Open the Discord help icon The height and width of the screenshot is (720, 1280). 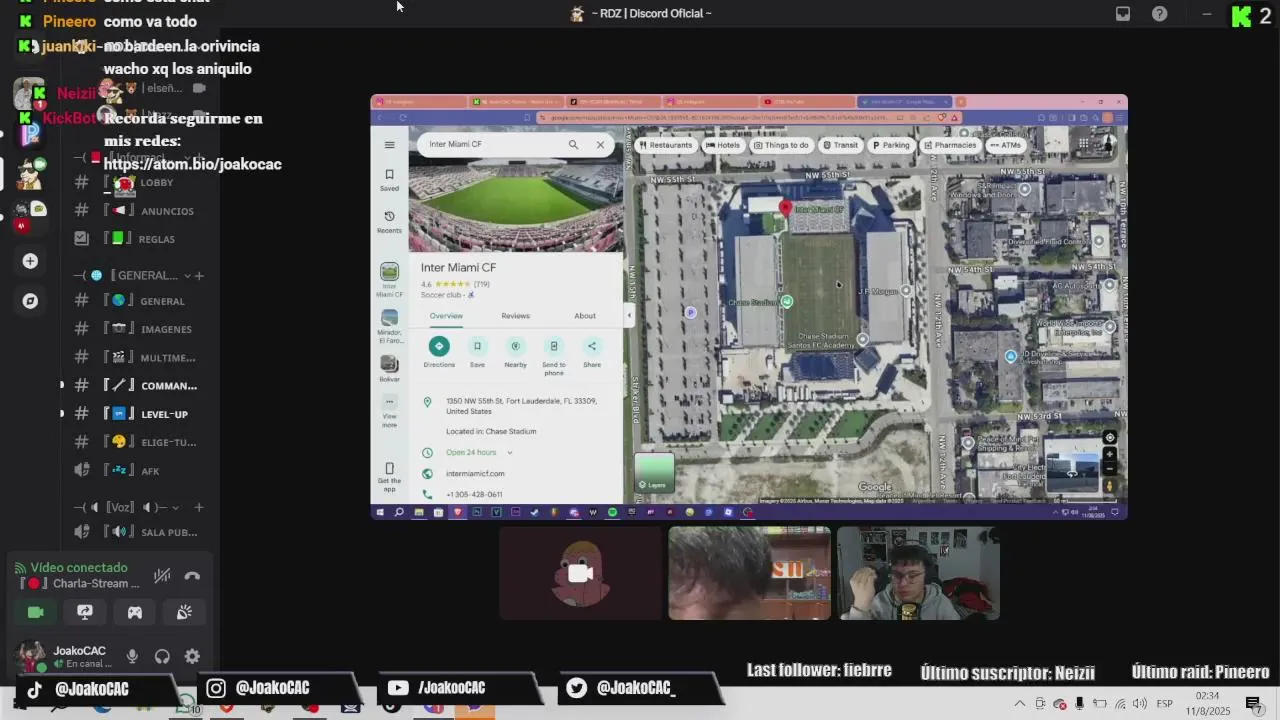pyautogui.click(x=1159, y=14)
